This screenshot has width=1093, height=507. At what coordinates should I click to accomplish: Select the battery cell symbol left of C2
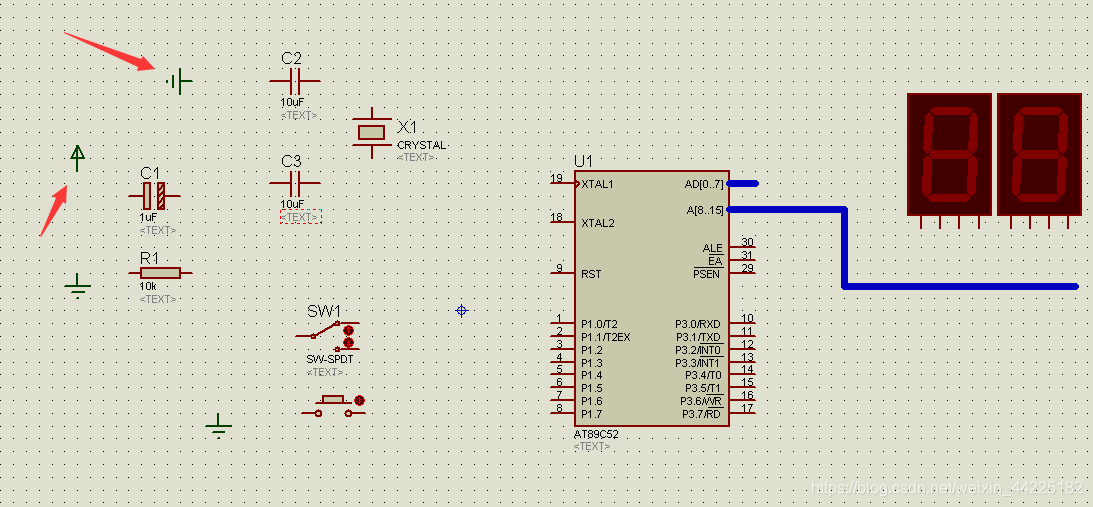(x=179, y=82)
